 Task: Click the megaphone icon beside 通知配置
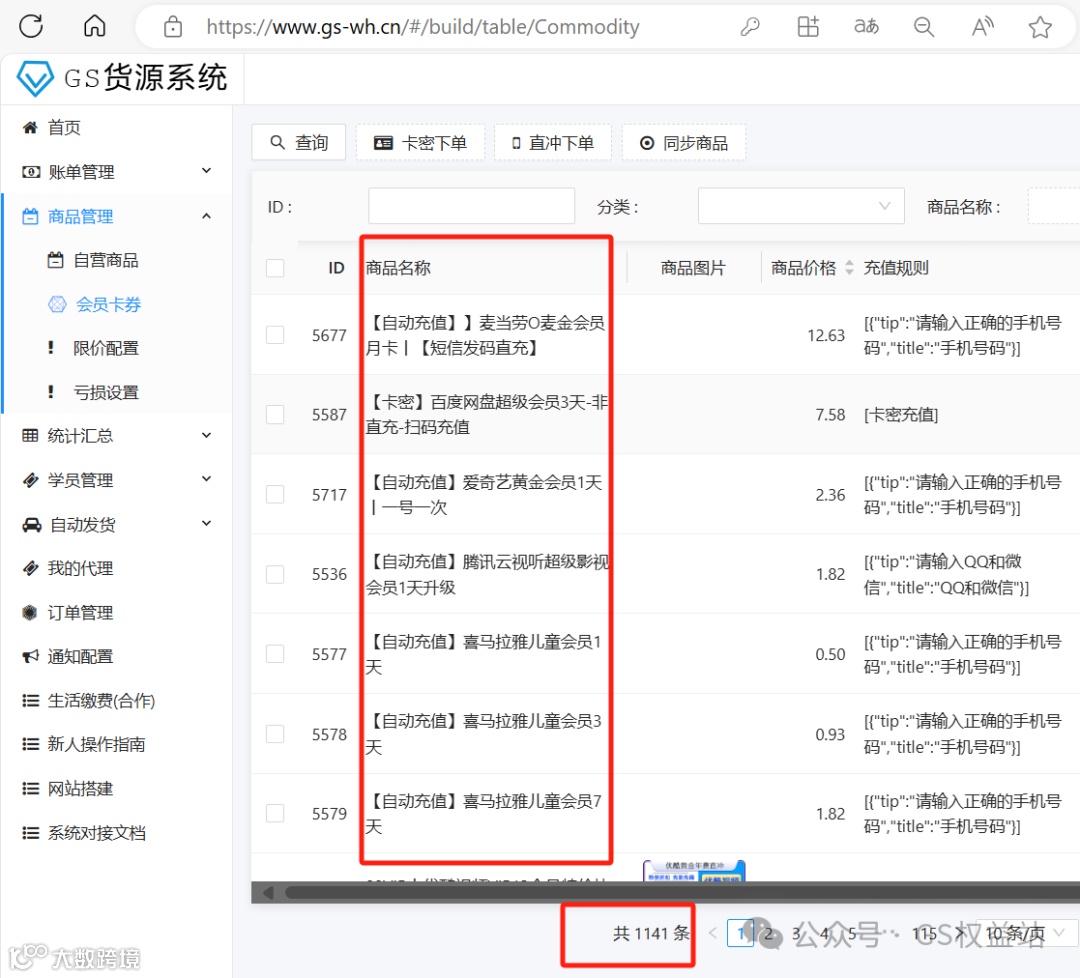pyautogui.click(x=30, y=656)
